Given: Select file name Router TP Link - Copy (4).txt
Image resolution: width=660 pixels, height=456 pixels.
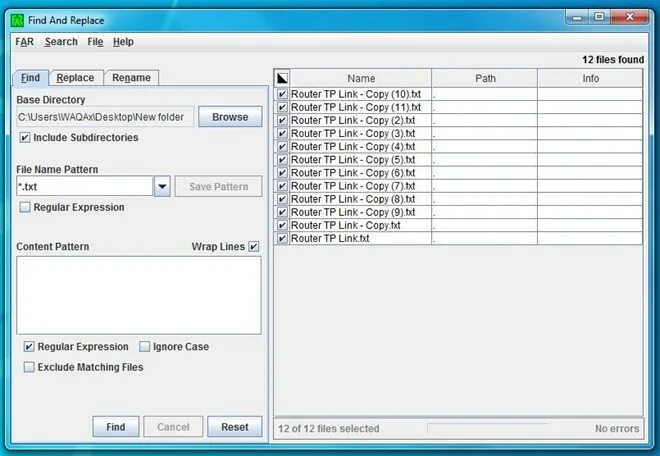Looking at the screenshot, I should [353, 147].
